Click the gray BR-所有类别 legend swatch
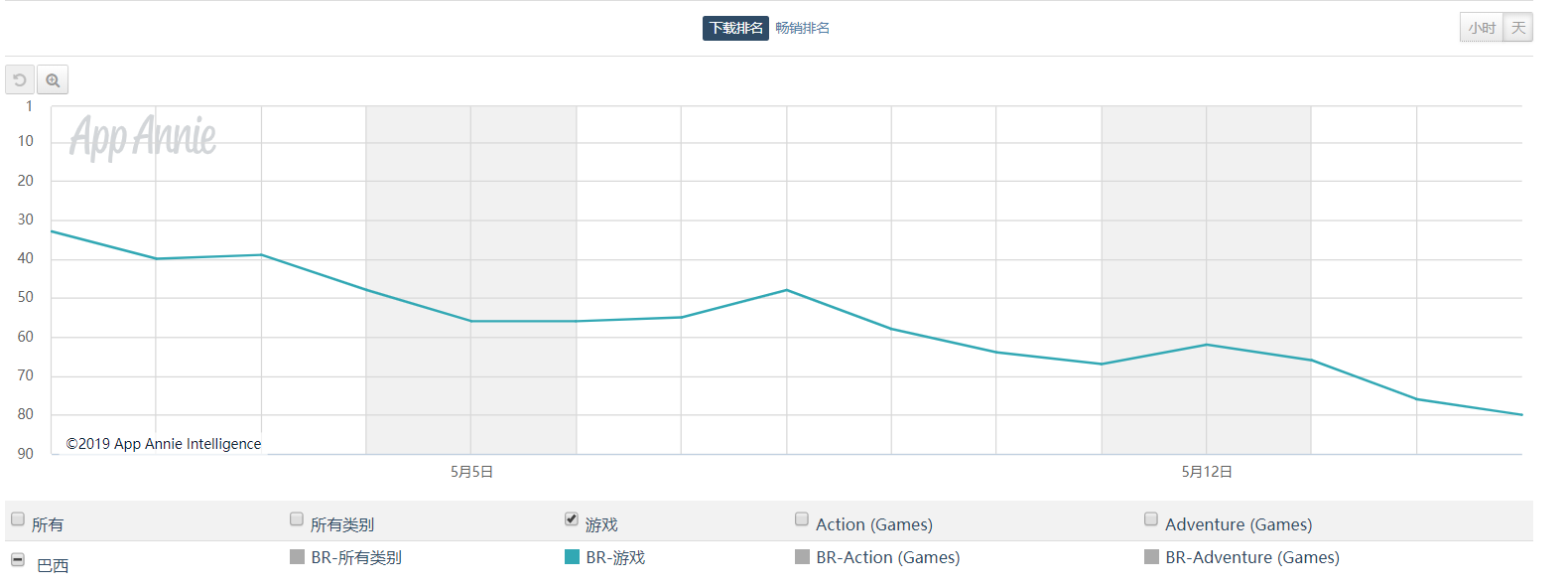 297,557
